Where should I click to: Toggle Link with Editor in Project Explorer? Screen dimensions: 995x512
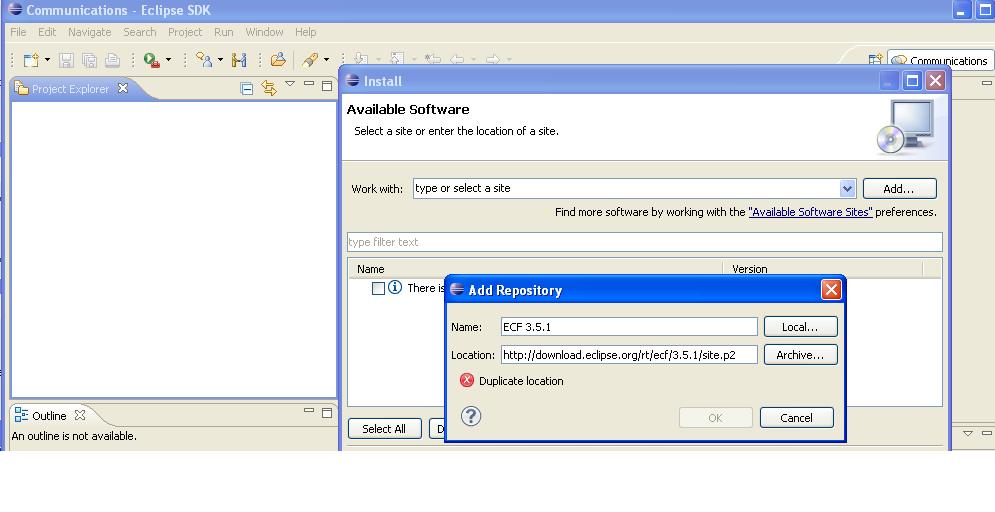[x=269, y=88]
